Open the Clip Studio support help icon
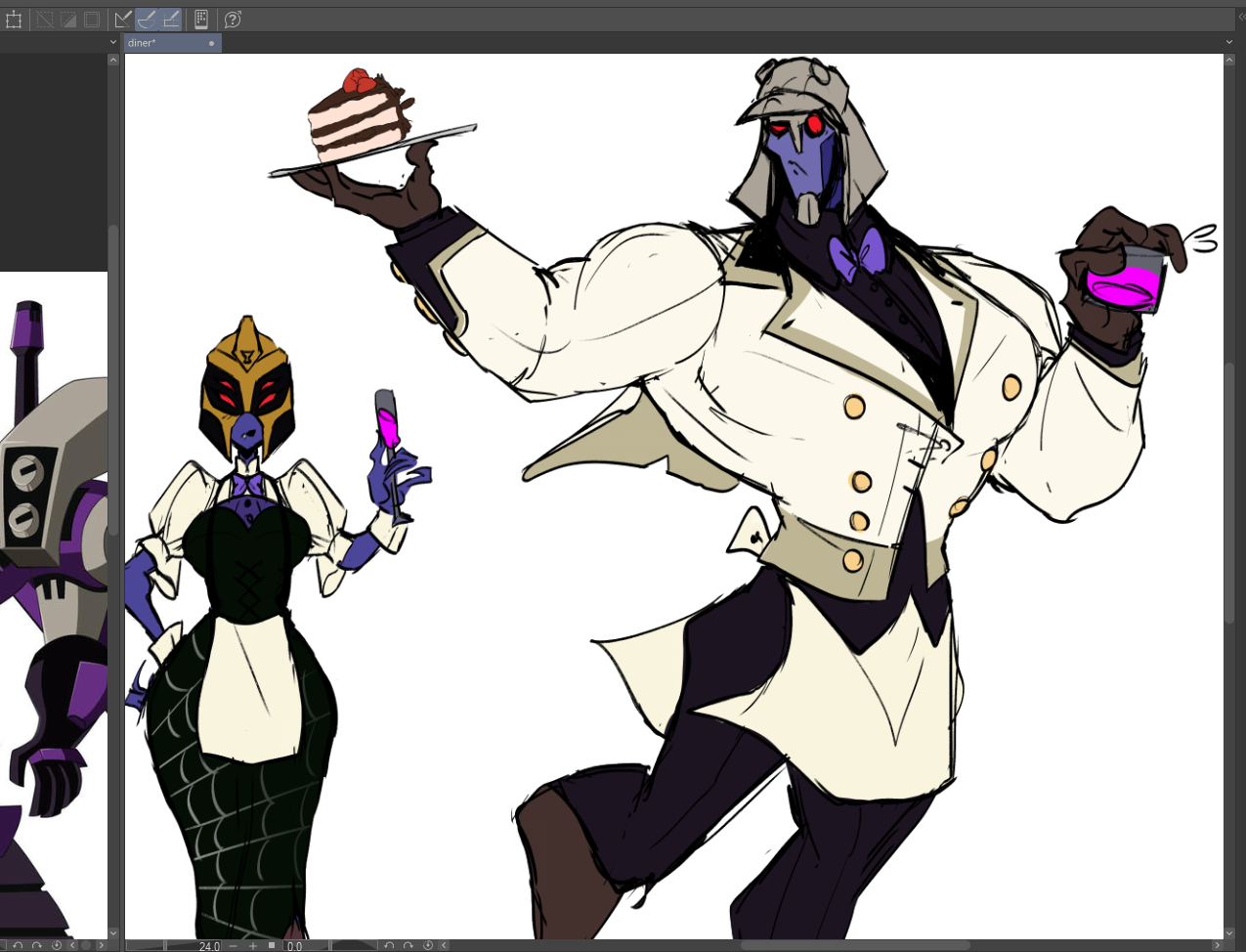 click(x=233, y=20)
